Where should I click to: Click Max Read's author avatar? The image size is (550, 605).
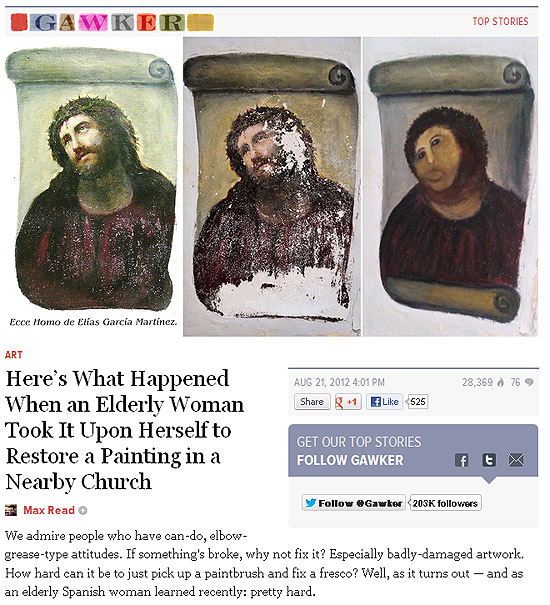point(11,510)
